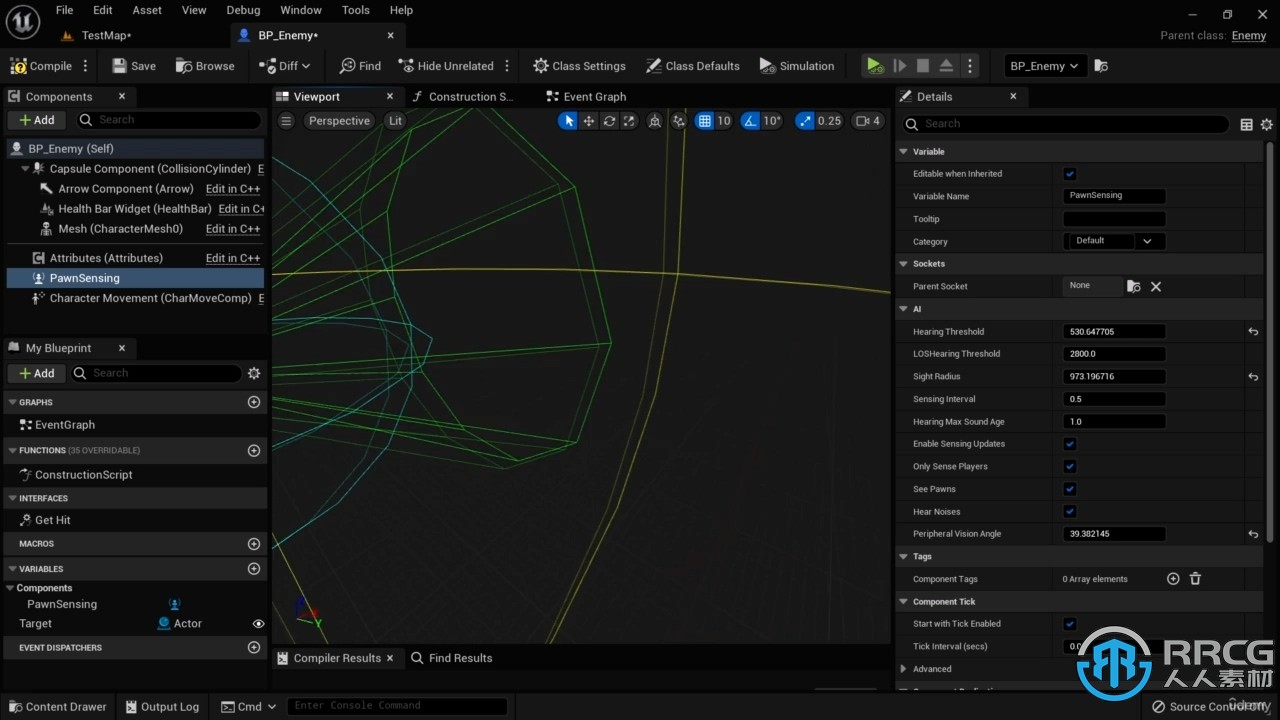1280x720 pixels.
Task: Open Class Settings
Action: (x=579, y=66)
